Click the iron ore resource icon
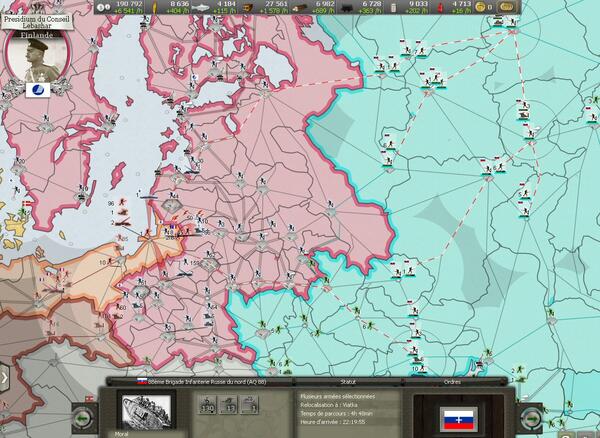 248,7
